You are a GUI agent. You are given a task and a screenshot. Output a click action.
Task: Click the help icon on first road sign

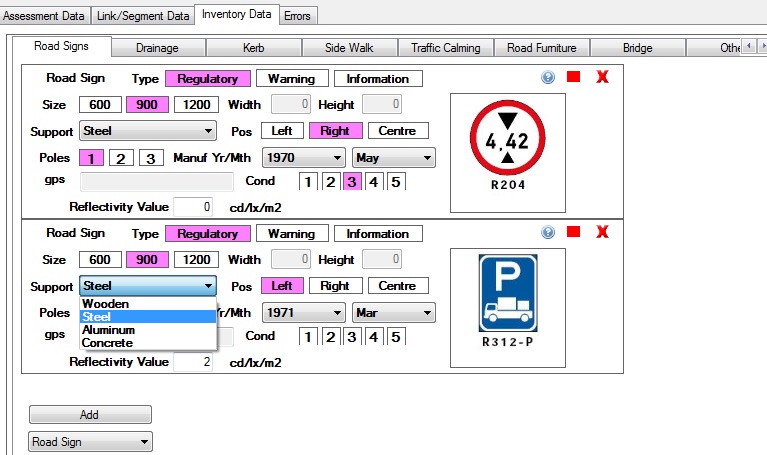coord(548,77)
